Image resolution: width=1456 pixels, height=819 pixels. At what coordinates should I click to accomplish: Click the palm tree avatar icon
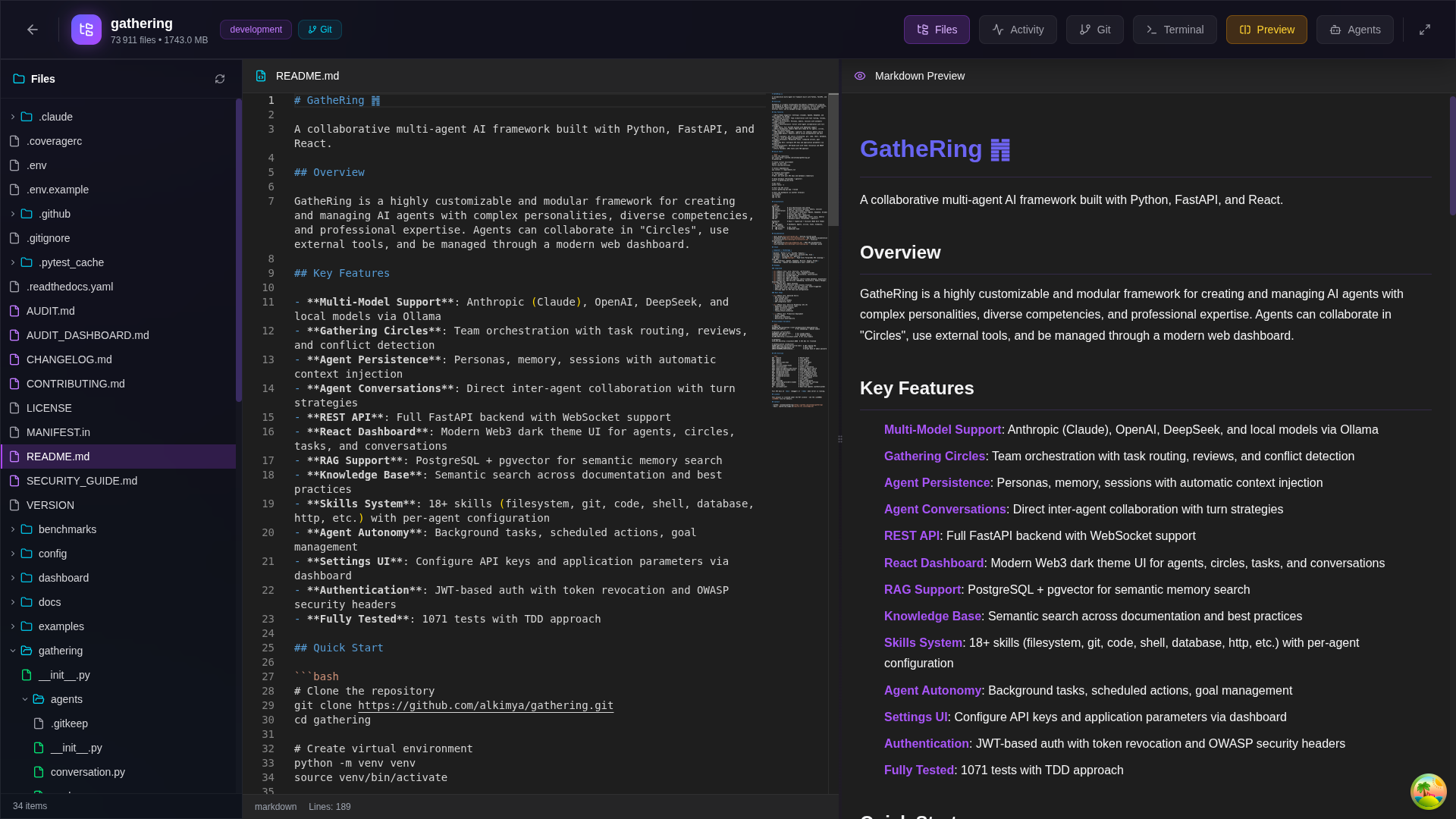pos(1429,792)
